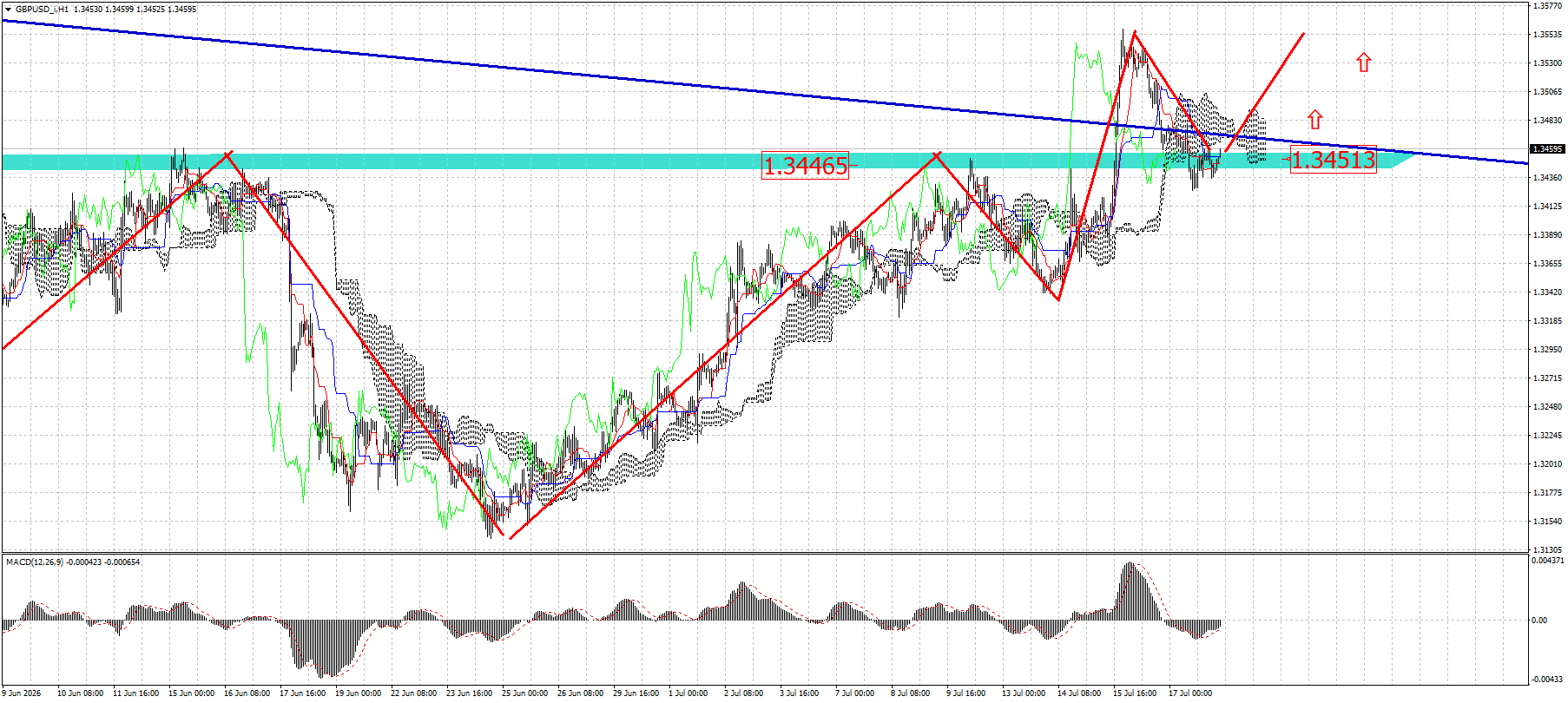Viewport: 1568px width, 703px height.
Task: Click the 13 Jul 00:00 time label
Action: pos(1024,693)
